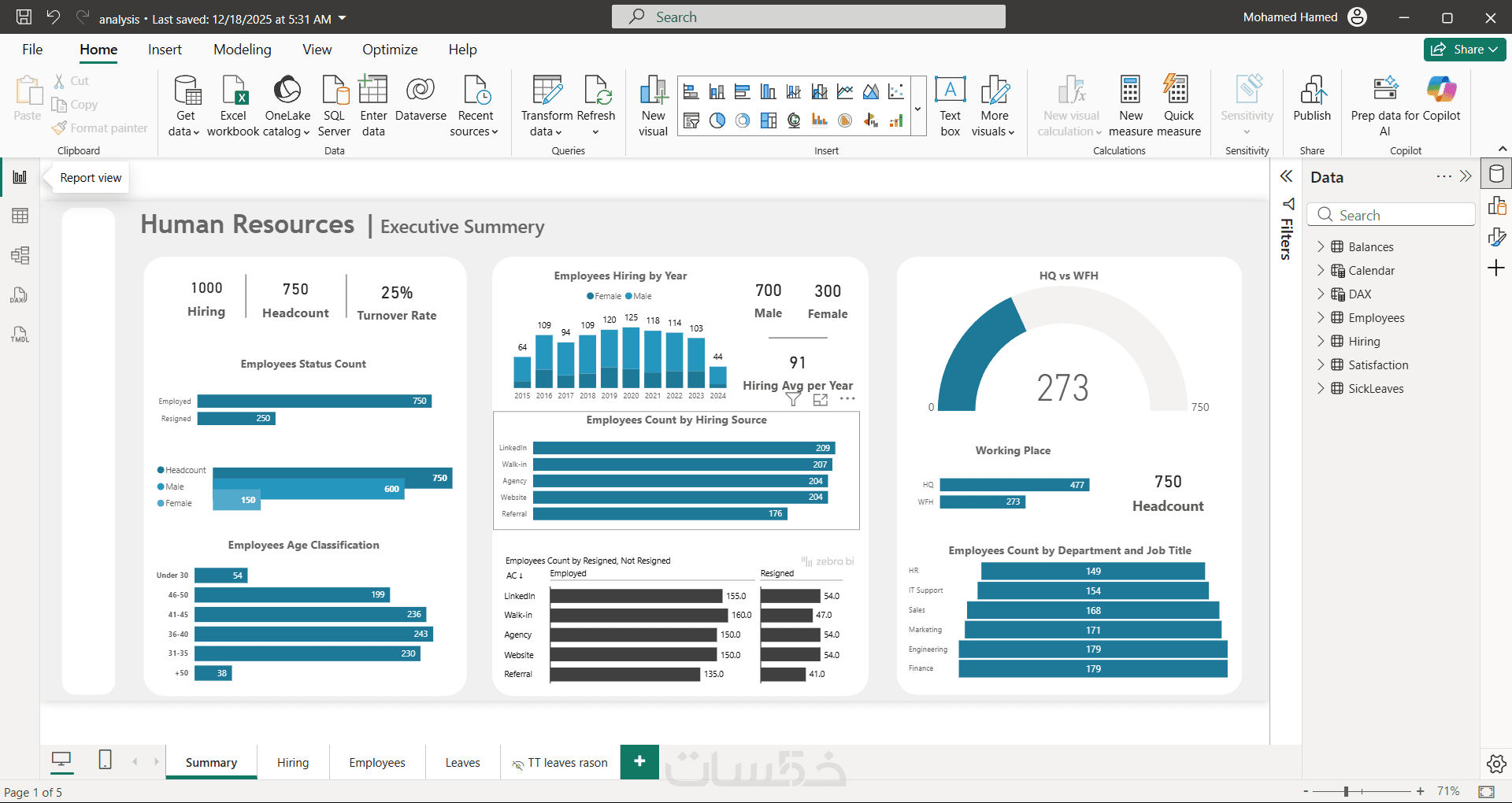This screenshot has height=803, width=1512.
Task: Switch to Model view in left sidebar
Action: (x=20, y=255)
